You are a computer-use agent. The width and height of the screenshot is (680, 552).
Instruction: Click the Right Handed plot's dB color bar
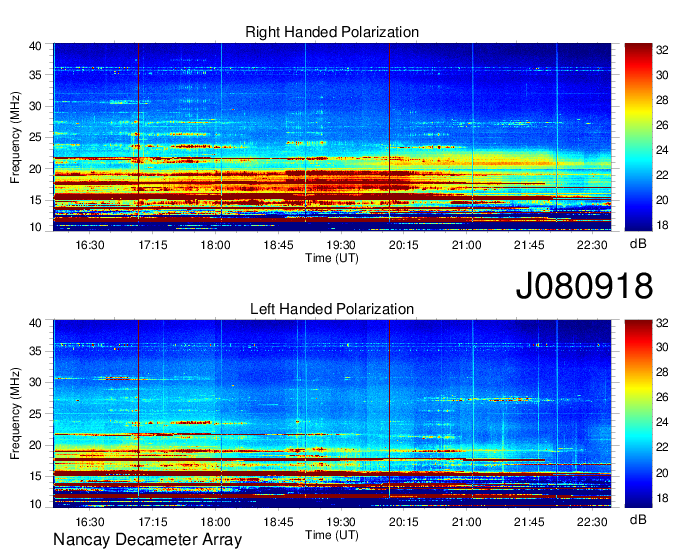tap(638, 137)
